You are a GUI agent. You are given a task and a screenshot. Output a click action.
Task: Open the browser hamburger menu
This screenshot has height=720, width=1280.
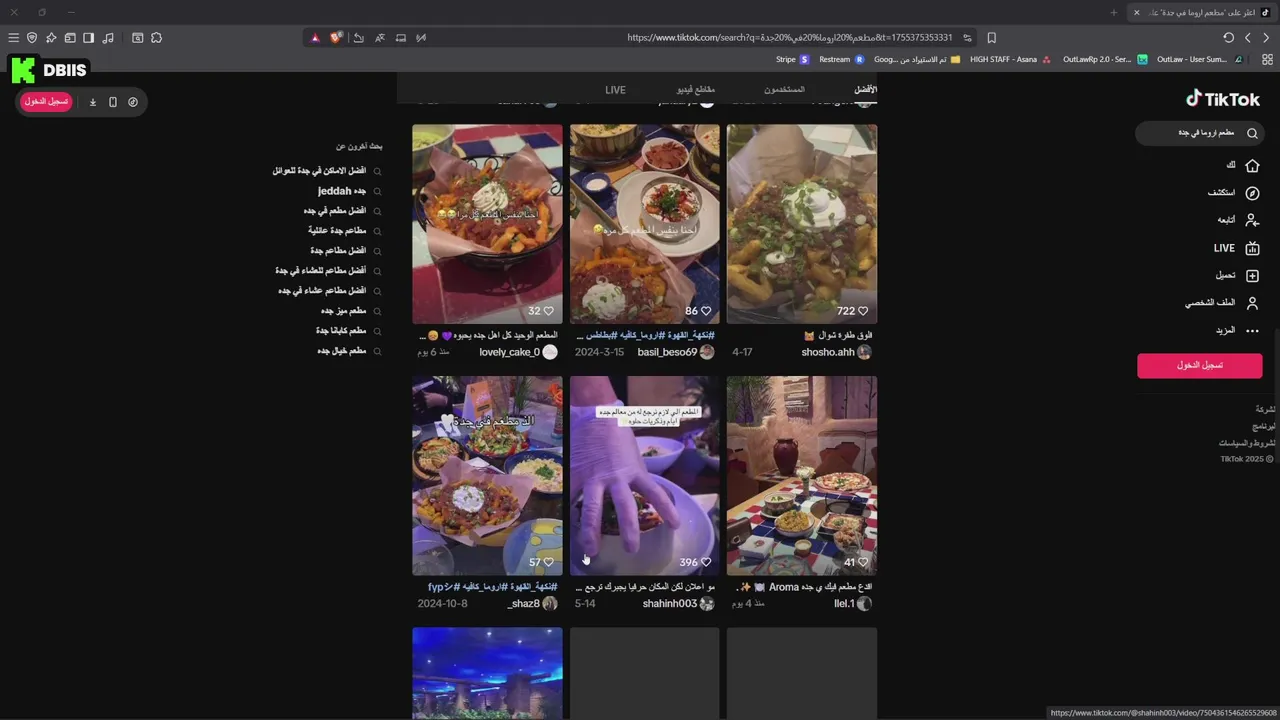click(13, 38)
